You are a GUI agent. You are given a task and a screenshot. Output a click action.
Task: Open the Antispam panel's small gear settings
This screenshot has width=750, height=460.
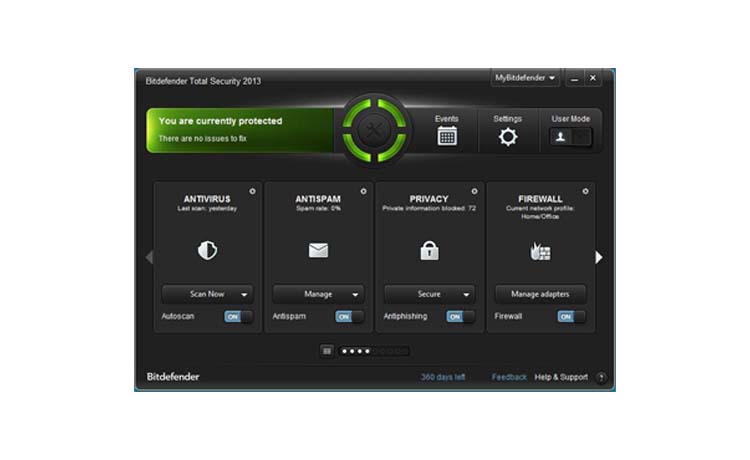click(363, 191)
